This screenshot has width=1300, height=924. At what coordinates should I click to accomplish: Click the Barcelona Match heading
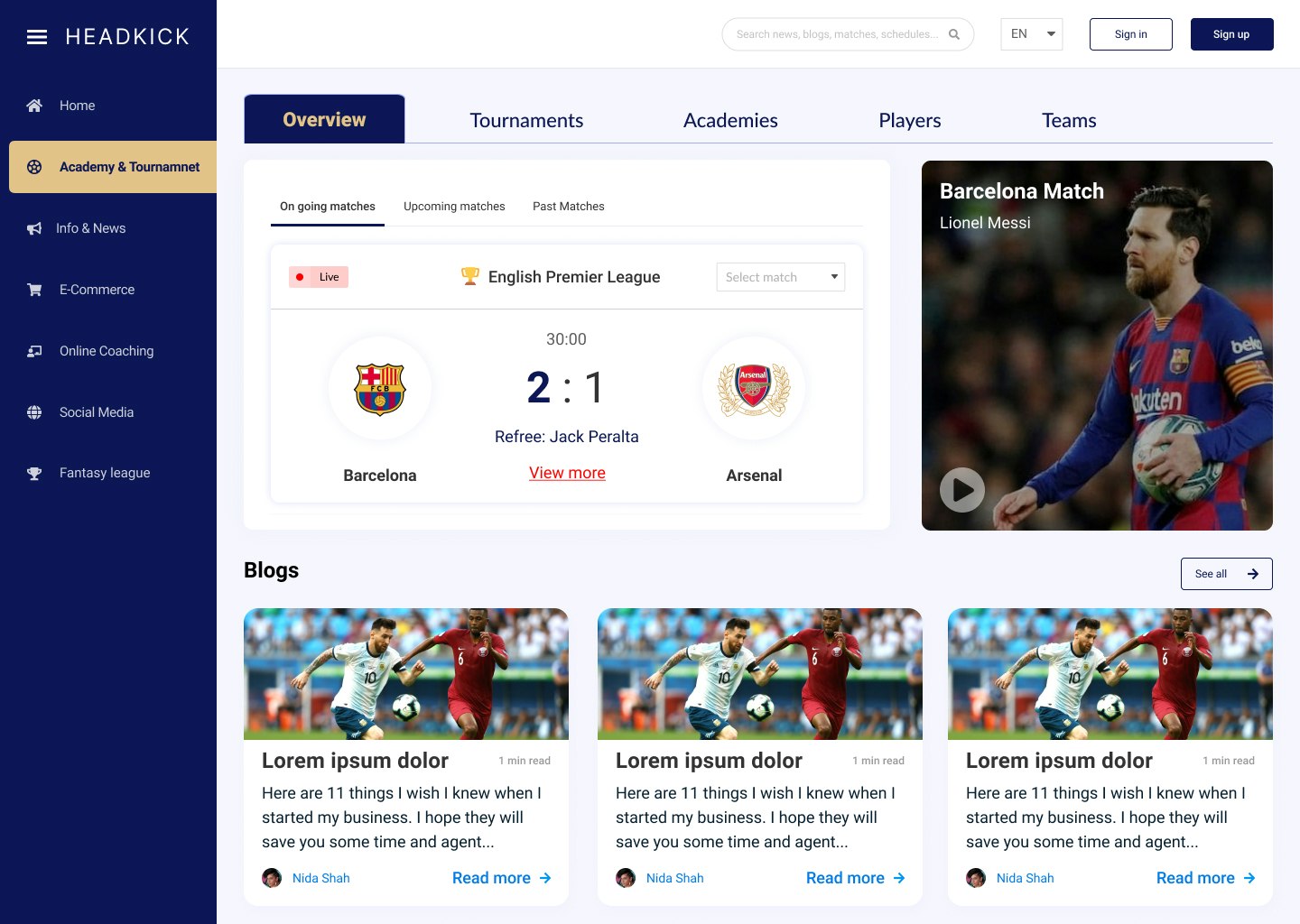[x=1022, y=191]
